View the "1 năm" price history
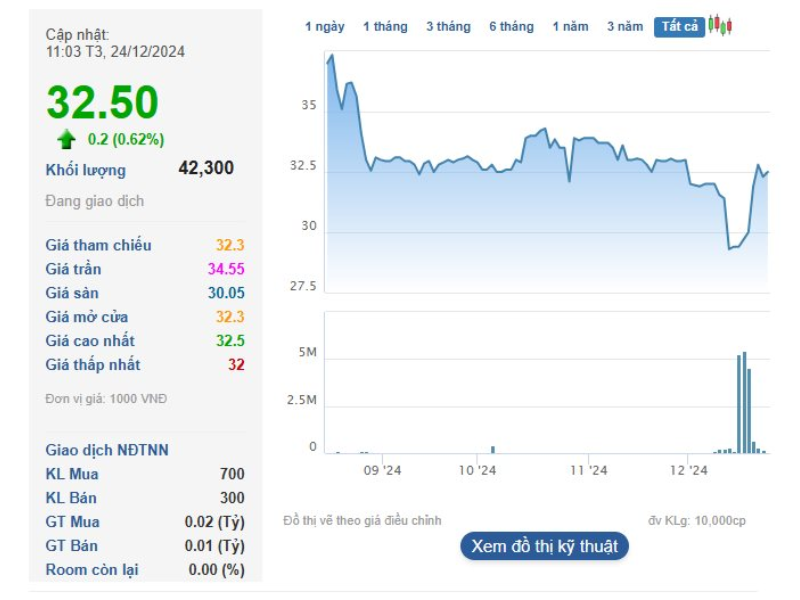Image resolution: width=800 pixels, height=600 pixels. coord(570,27)
